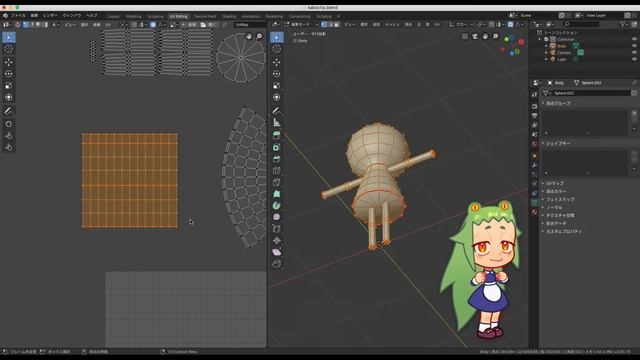640x360 pixels.
Task: Select the Poly Build tool
Action: click(277, 194)
